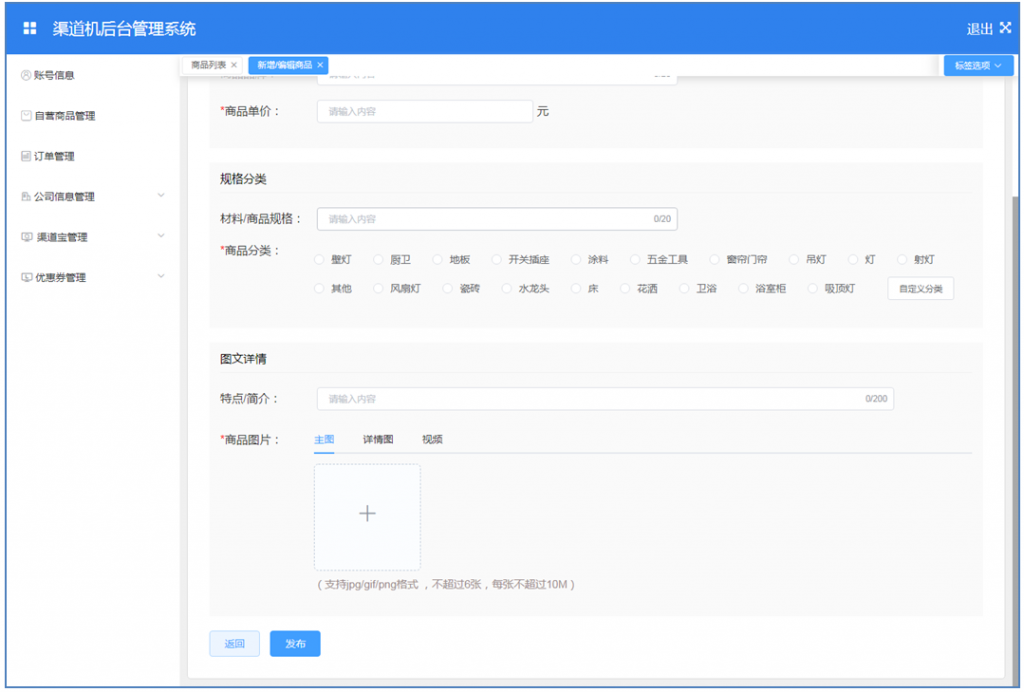Switch to the 视频 tab
This screenshot has height=692, width=1024.
(x=432, y=439)
